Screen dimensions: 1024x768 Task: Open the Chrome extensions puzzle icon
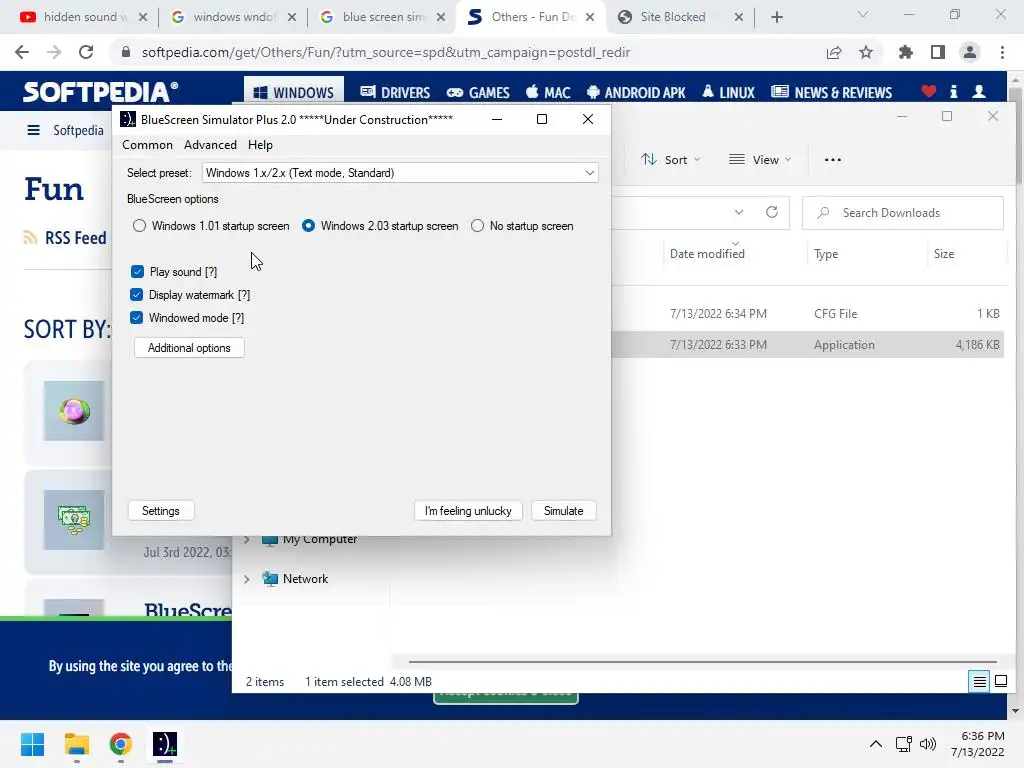(x=906, y=52)
